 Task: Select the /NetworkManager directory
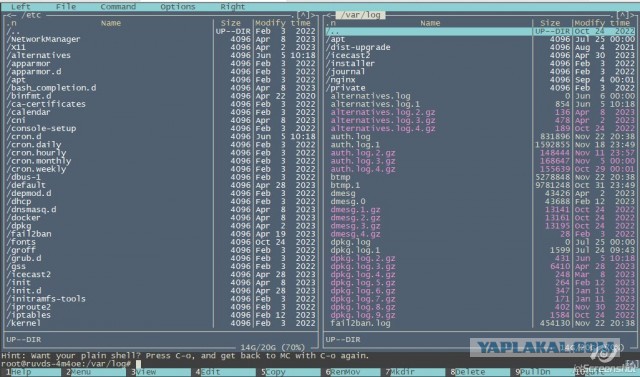tap(161, 39)
